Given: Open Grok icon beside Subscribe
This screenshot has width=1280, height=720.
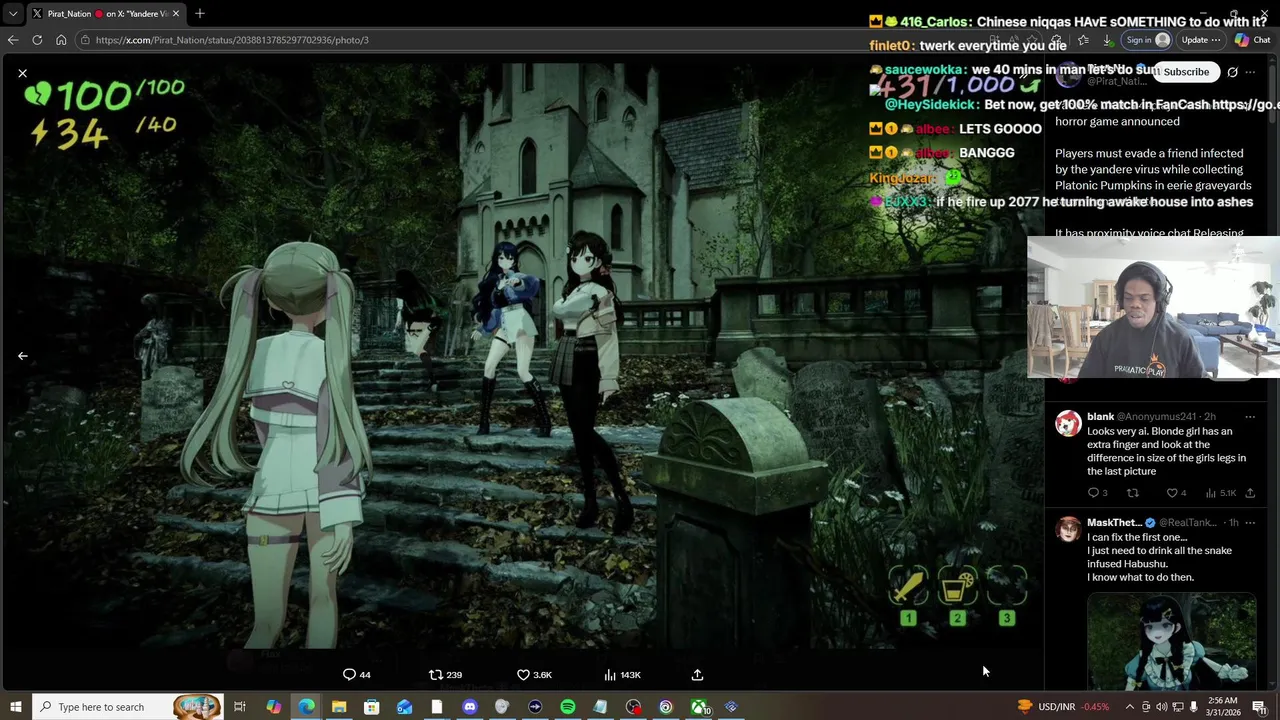Looking at the screenshot, I should click(1232, 72).
